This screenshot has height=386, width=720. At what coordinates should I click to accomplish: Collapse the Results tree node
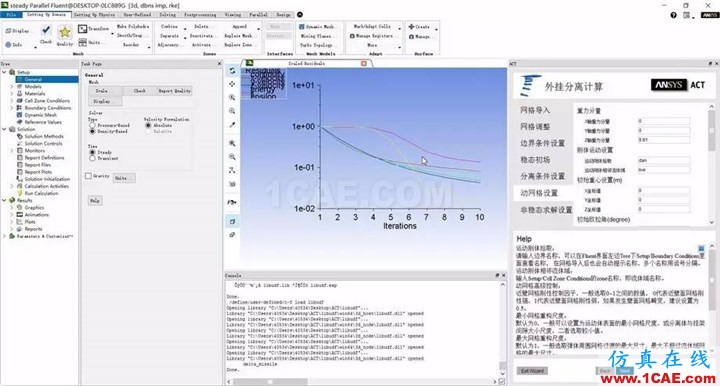click(x=5, y=200)
